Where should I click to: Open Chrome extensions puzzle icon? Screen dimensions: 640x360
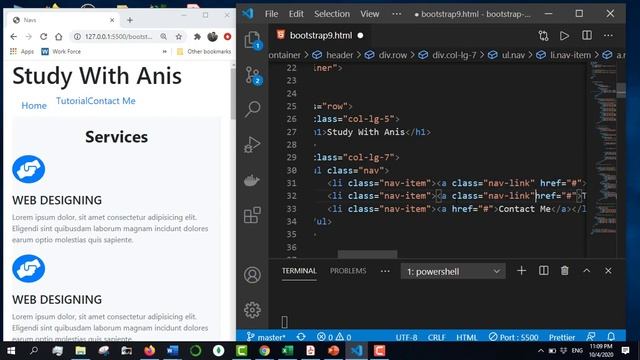coord(197,37)
